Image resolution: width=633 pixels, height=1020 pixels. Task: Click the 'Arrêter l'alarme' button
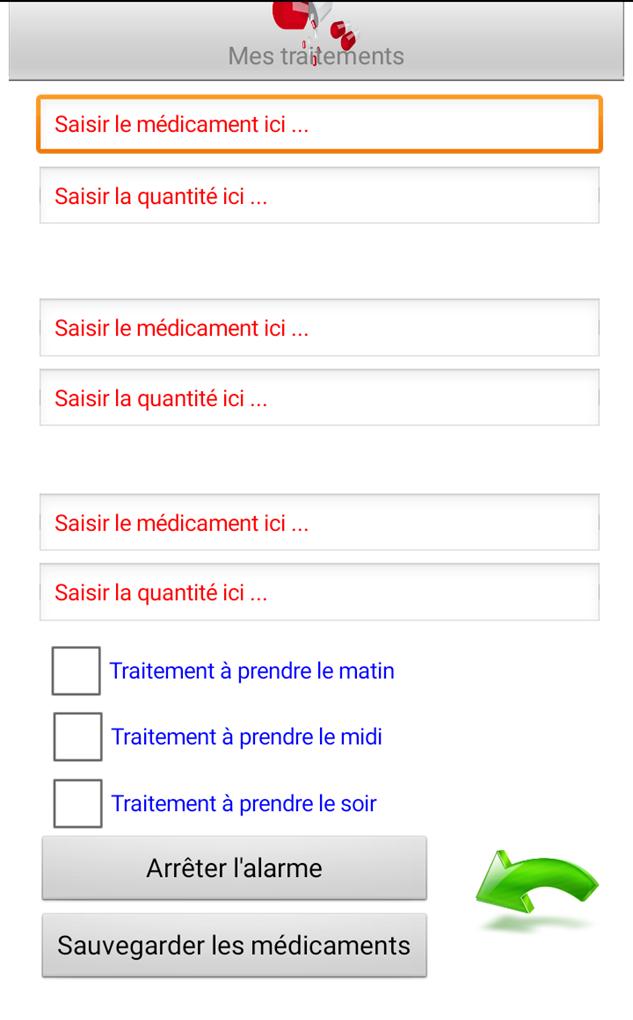(234, 868)
